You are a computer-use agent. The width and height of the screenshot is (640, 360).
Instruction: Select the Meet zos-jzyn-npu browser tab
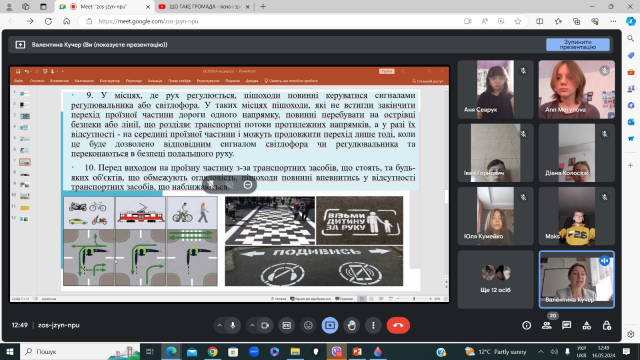point(104,7)
